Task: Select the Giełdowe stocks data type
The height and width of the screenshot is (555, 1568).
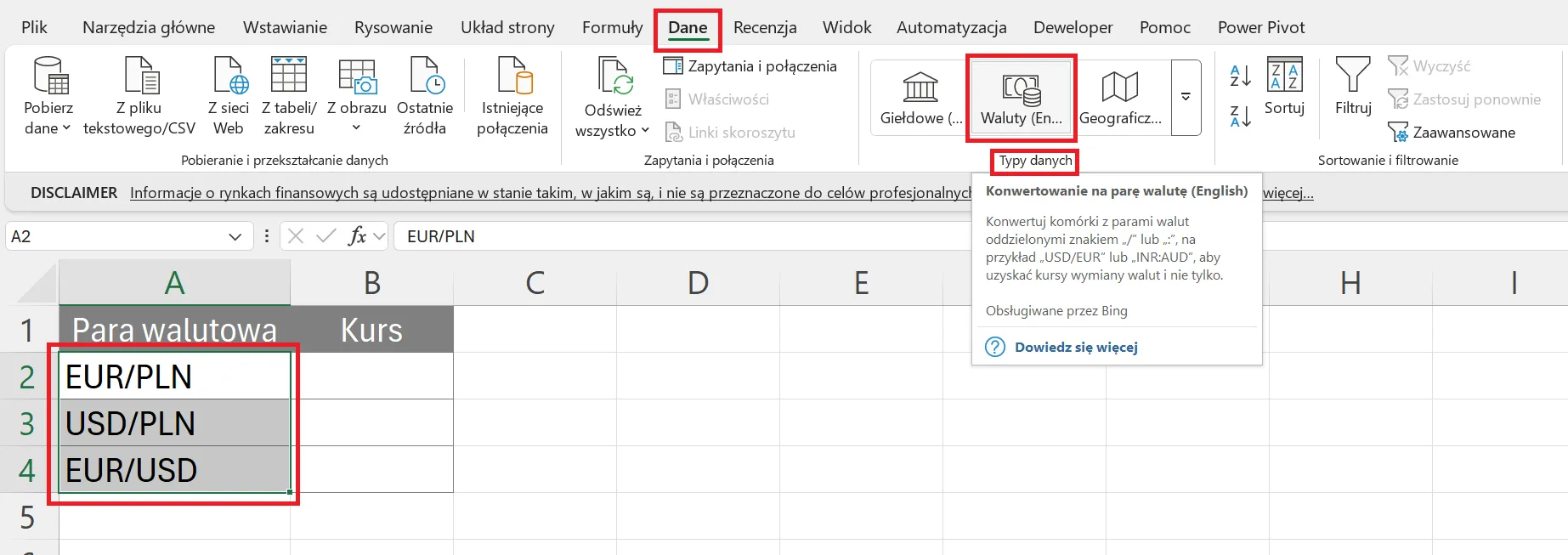Action: coord(920,88)
